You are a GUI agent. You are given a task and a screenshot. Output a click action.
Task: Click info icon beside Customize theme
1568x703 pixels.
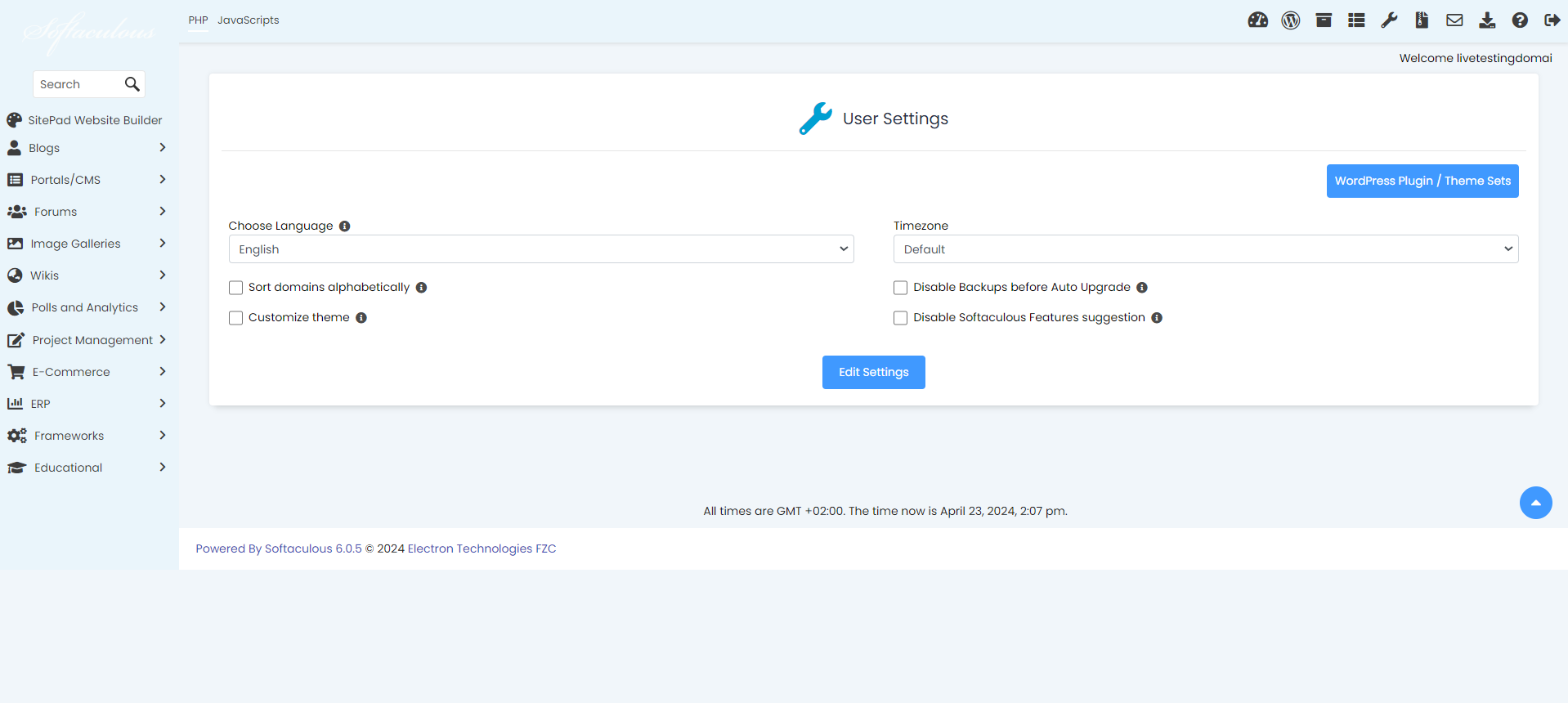(x=361, y=318)
